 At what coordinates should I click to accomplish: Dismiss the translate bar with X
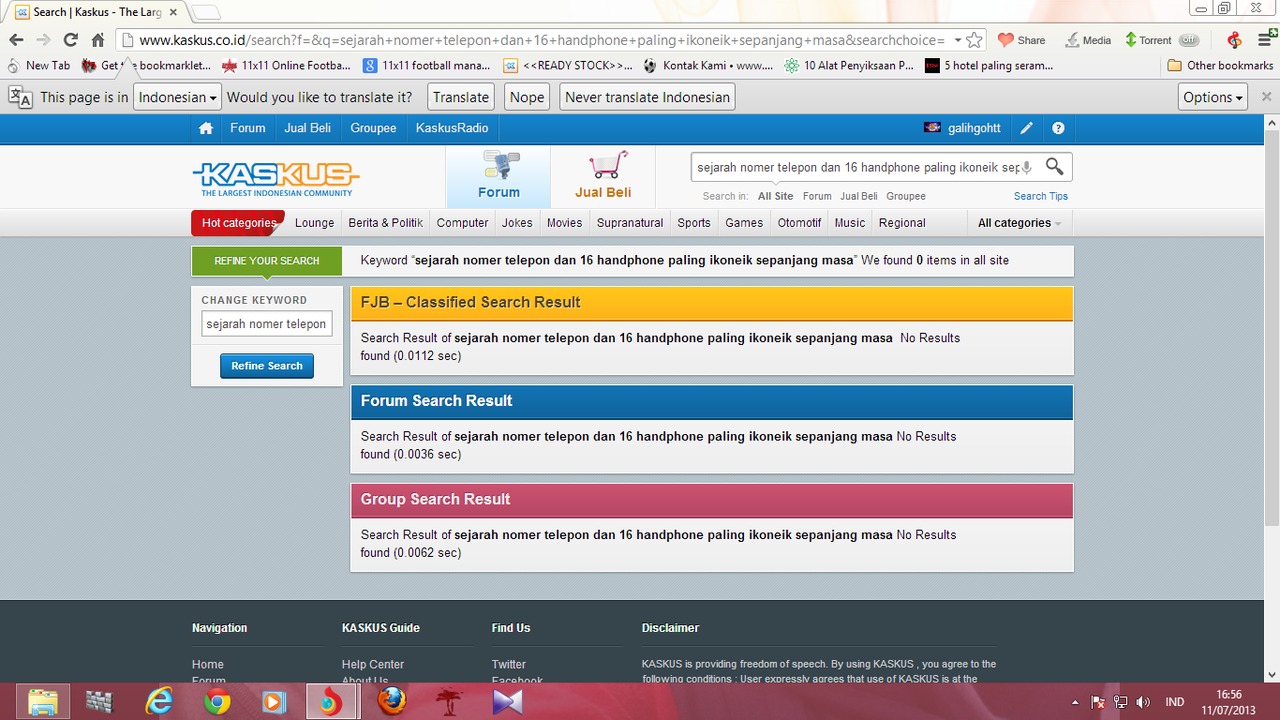tap(1266, 97)
